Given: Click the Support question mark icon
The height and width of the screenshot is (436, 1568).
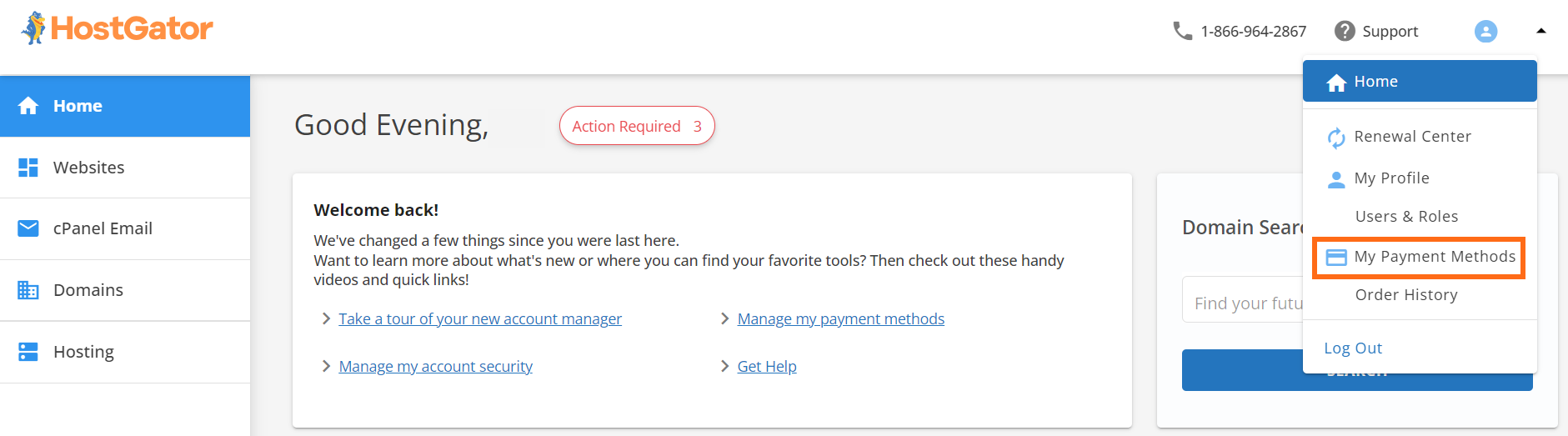Looking at the screenshot, I should pos(1344,31).
